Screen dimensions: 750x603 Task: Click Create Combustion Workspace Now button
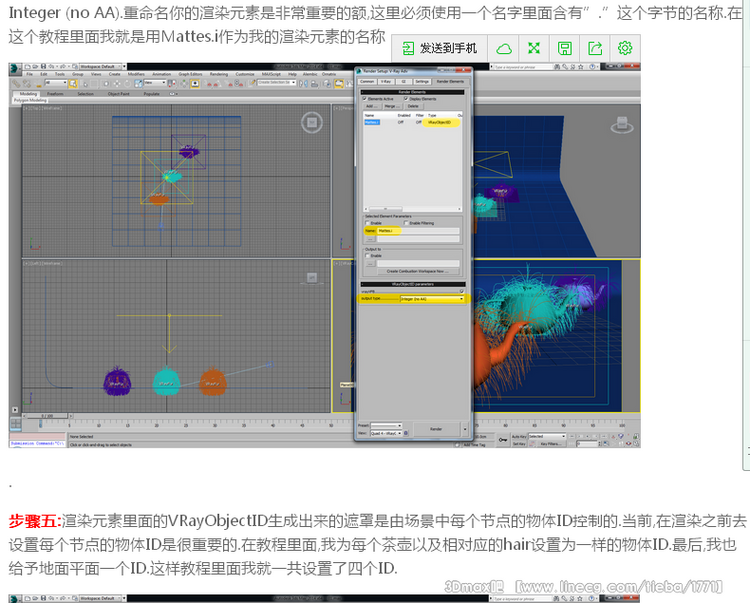point(418,272)
